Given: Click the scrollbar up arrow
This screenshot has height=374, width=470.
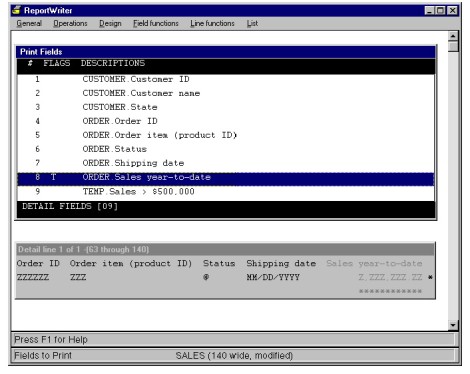Looking at the screenshot, I should click(453, 36).
